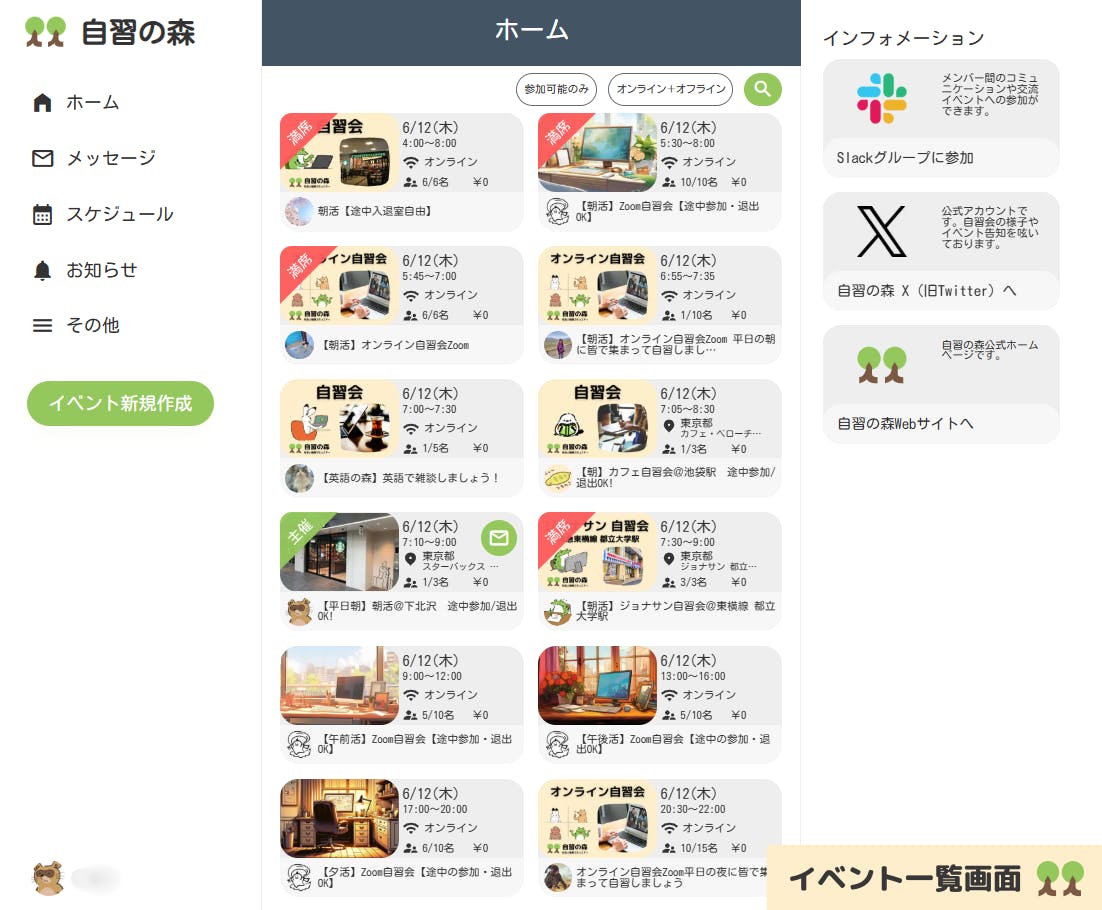Open the メッセージ menu item
This screenshot has height=910, width=1102.
pyautogui.click(x=111, y=158)
